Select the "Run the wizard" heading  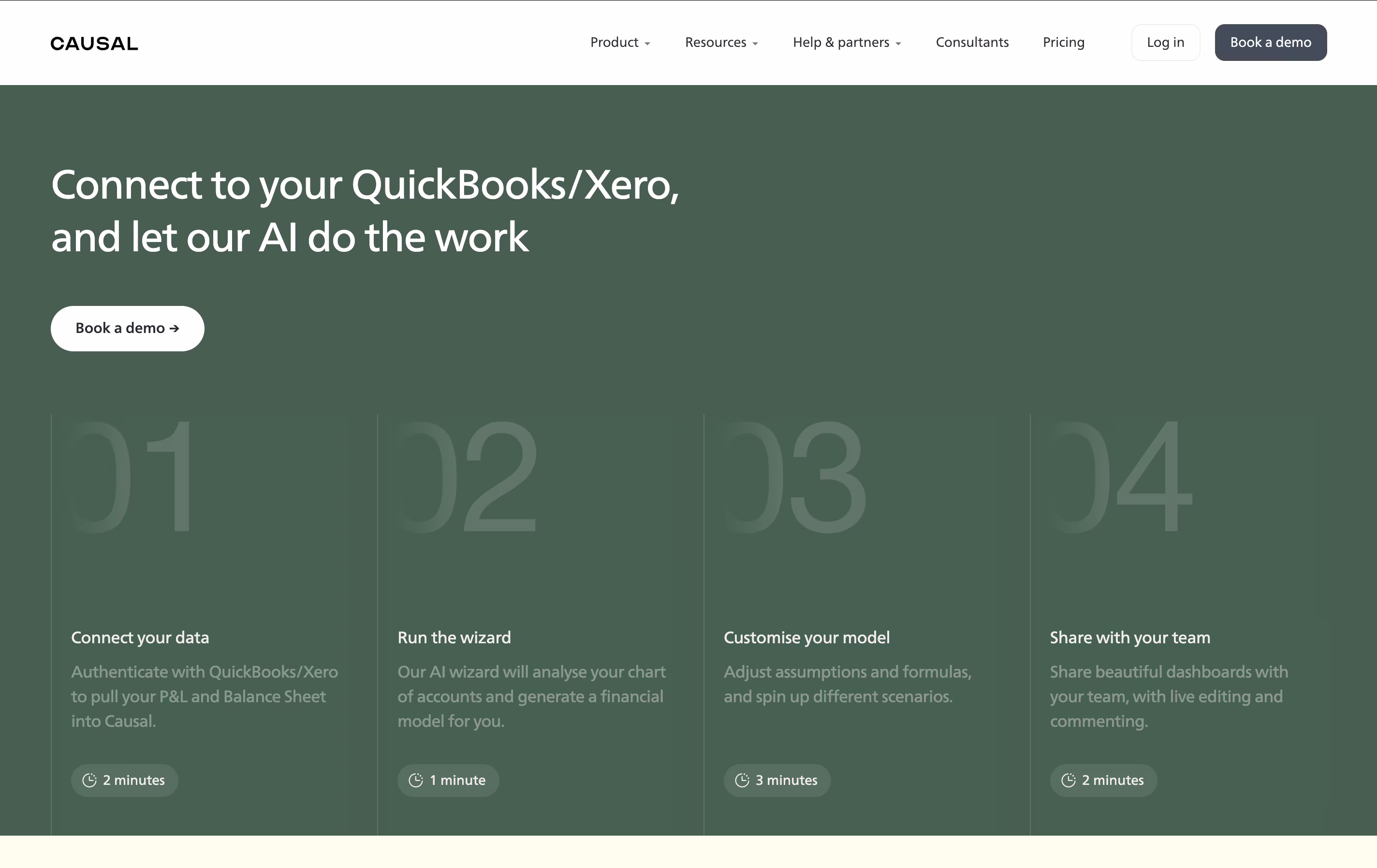[454, 637]
